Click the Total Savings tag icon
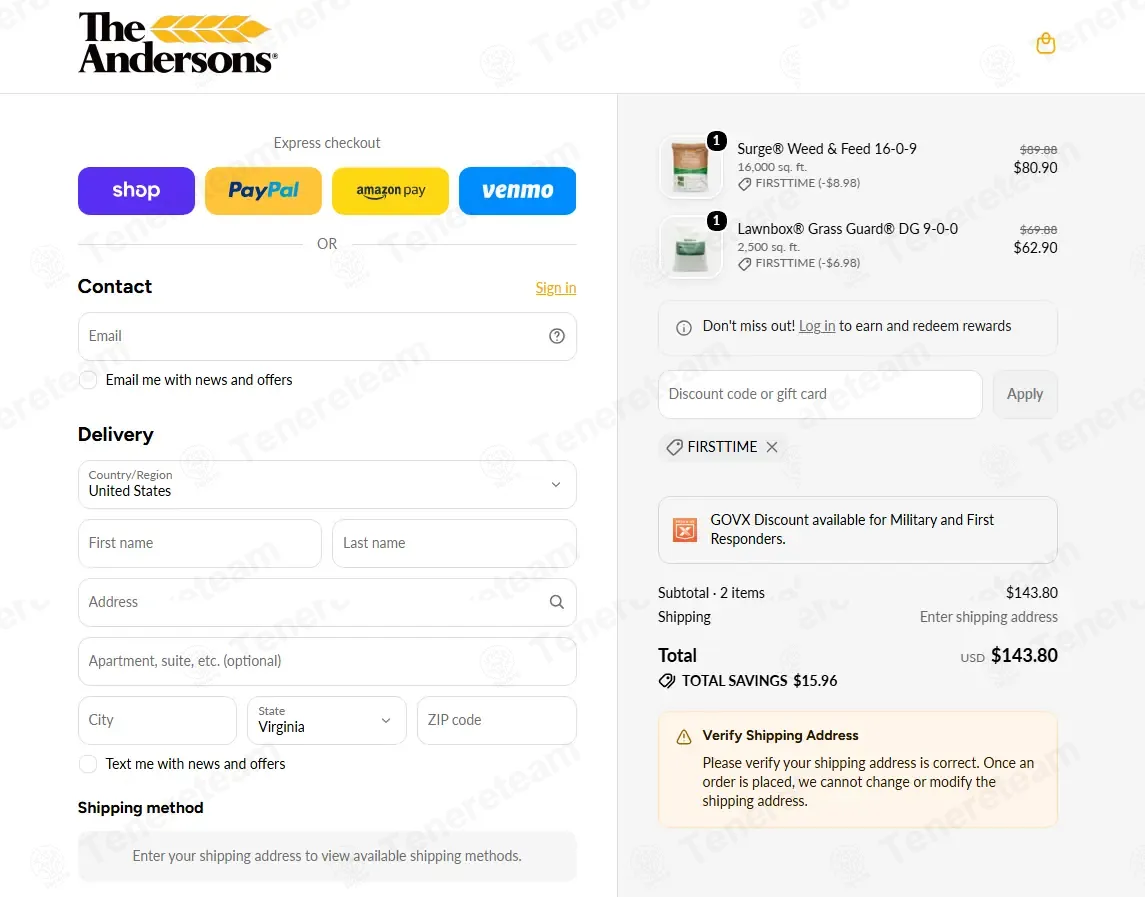Image resolution: width=1145 pixels, height=897 pixels. (x=667, y=681)
